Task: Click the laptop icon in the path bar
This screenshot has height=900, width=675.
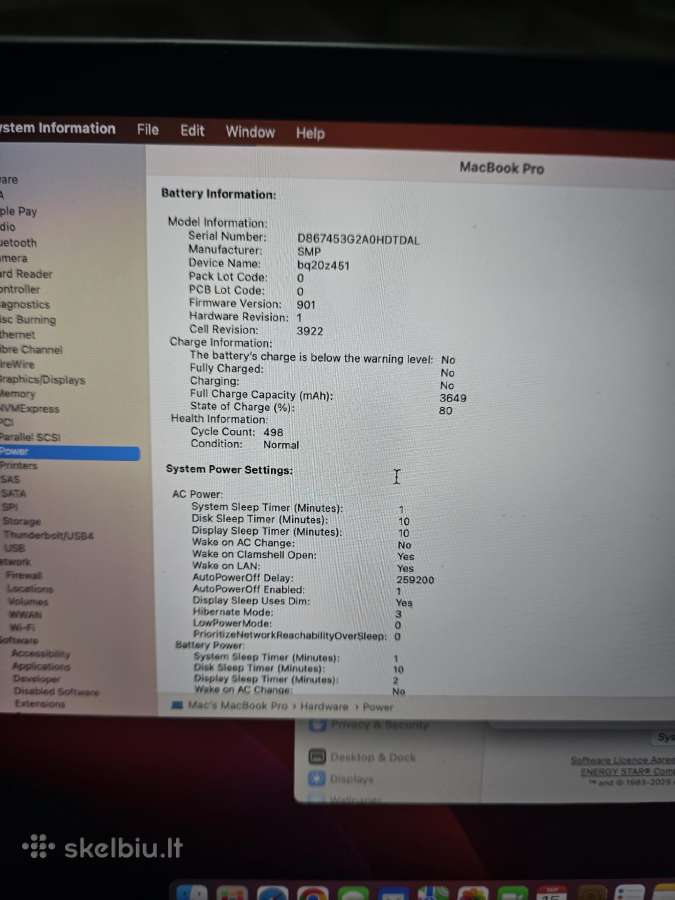Action: pos(177,705)
